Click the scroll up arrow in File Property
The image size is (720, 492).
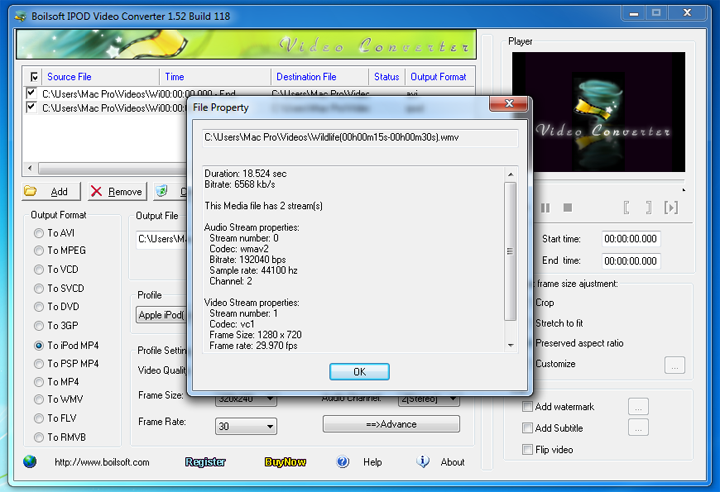tap(511, 175)
